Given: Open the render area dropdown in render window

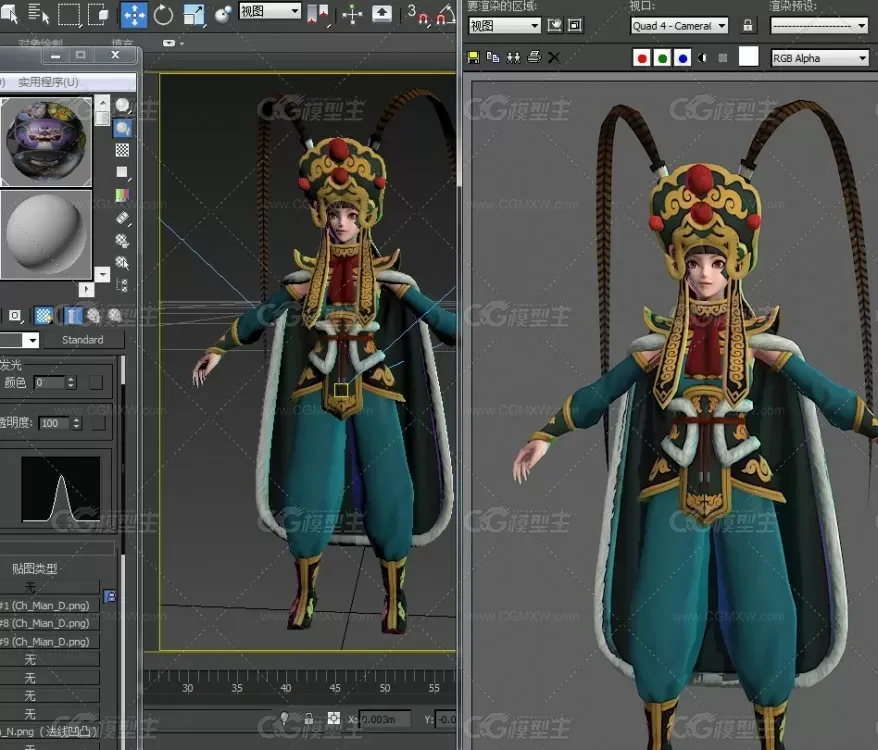Looking at the screenshot, I should point(505,25).
